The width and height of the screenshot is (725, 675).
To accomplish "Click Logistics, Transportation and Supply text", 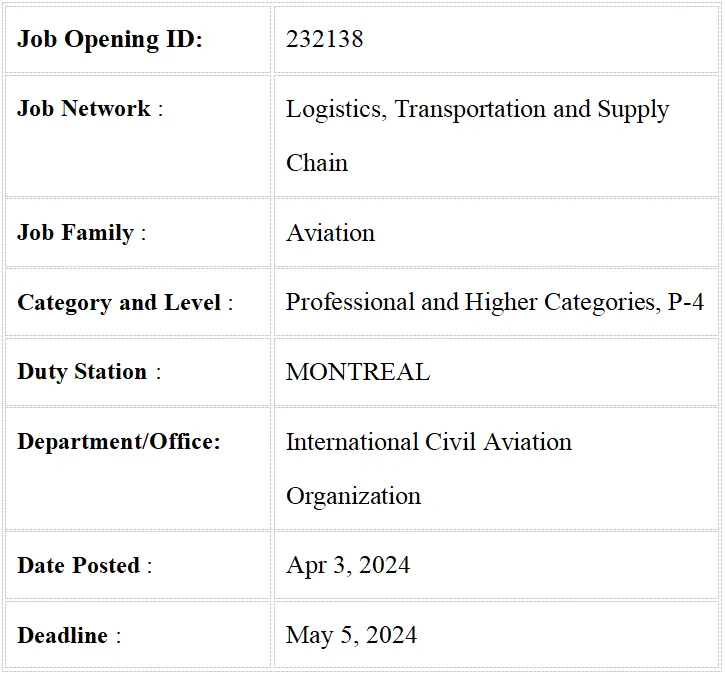I will (x=477, y=110).
